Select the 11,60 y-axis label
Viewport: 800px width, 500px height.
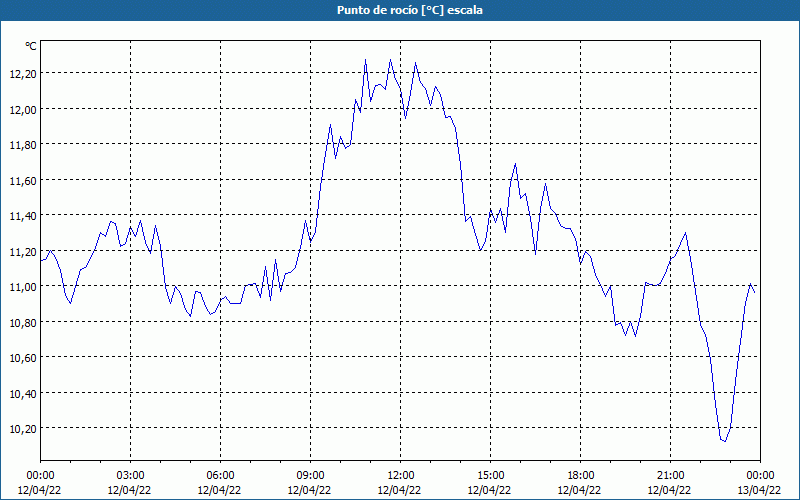click(23, 181)
